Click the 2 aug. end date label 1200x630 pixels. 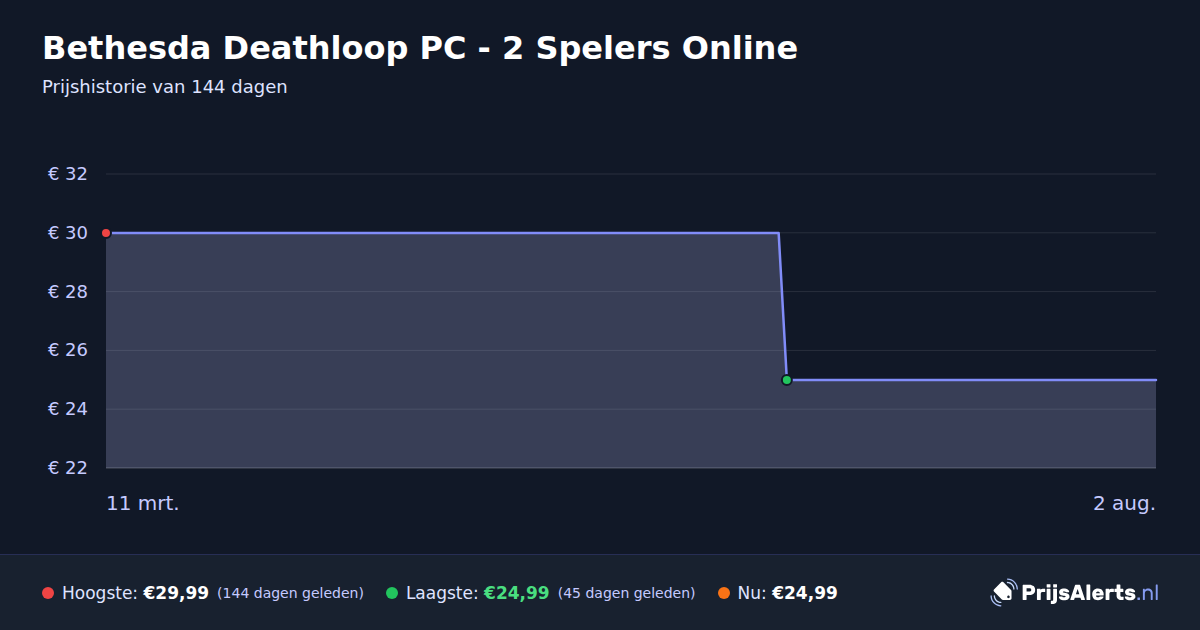point(1124,504)
